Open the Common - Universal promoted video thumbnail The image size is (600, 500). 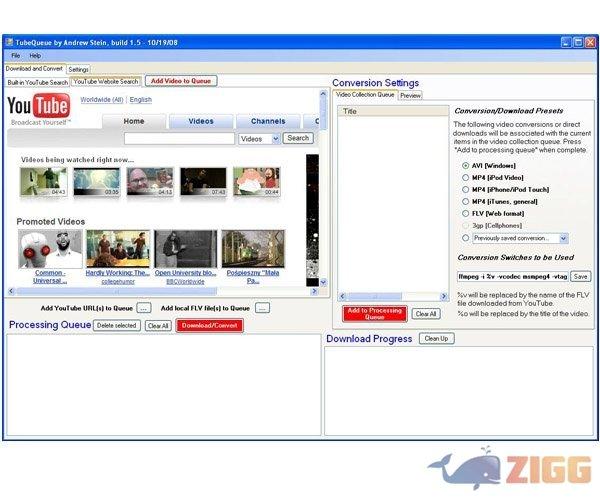[x=50, y=249]
